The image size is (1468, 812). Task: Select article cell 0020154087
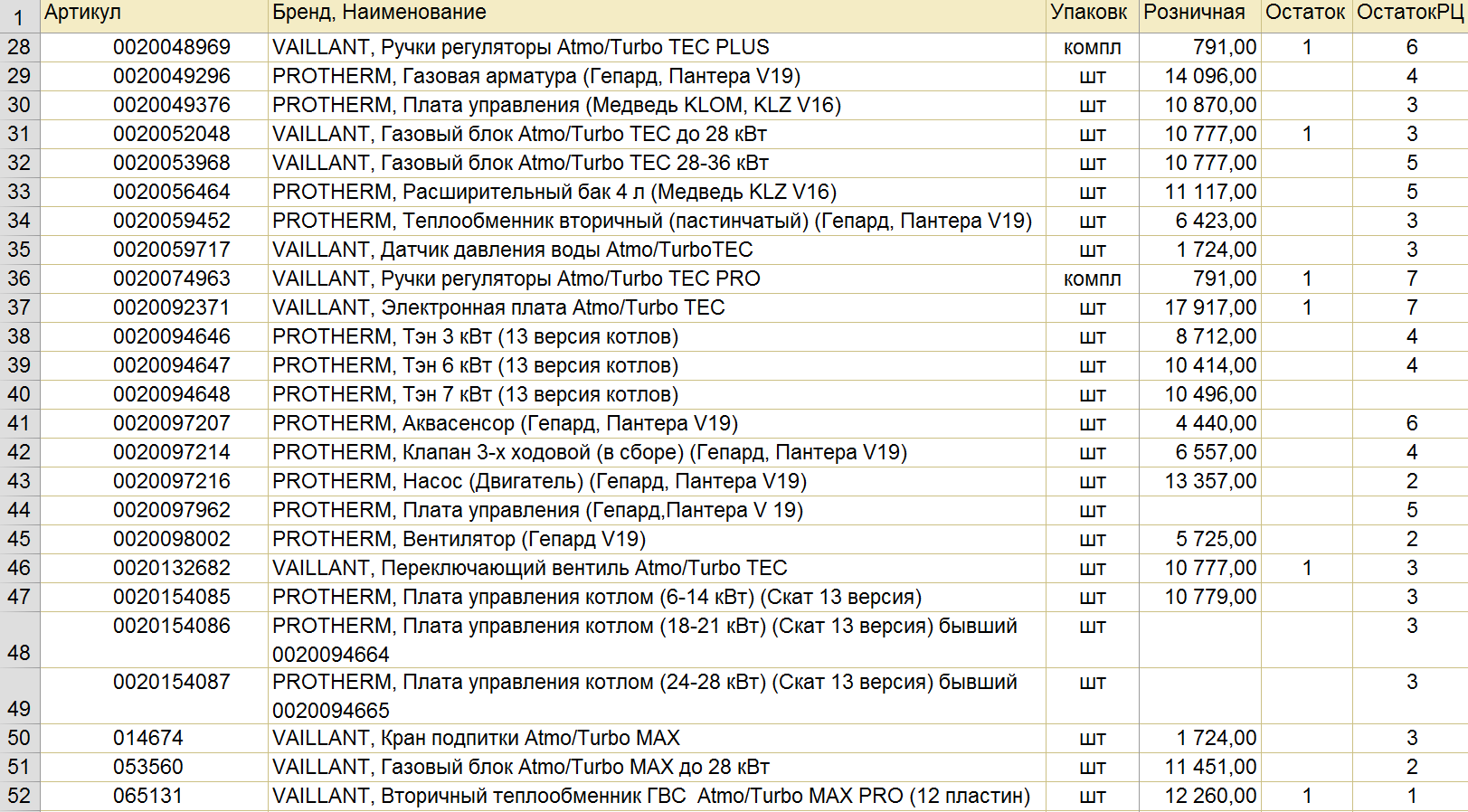(x=154, y=696)
